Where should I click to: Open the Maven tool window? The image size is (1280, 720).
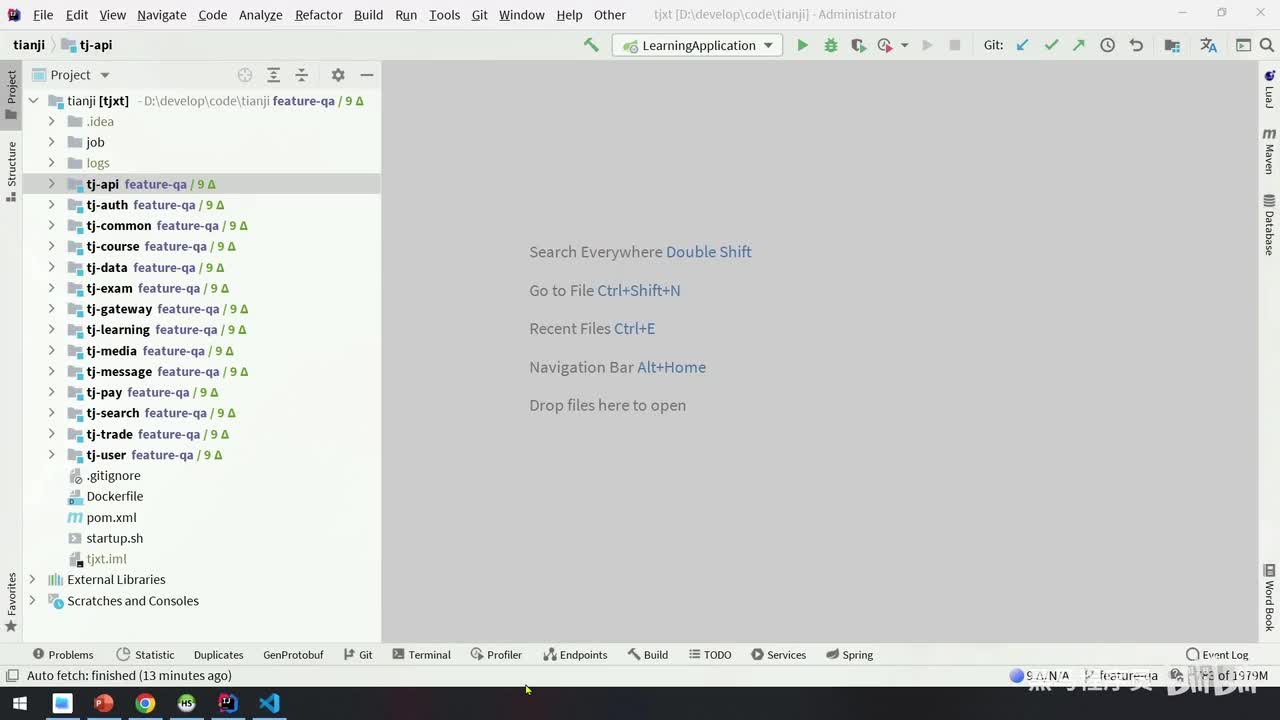pos(1269,151)
